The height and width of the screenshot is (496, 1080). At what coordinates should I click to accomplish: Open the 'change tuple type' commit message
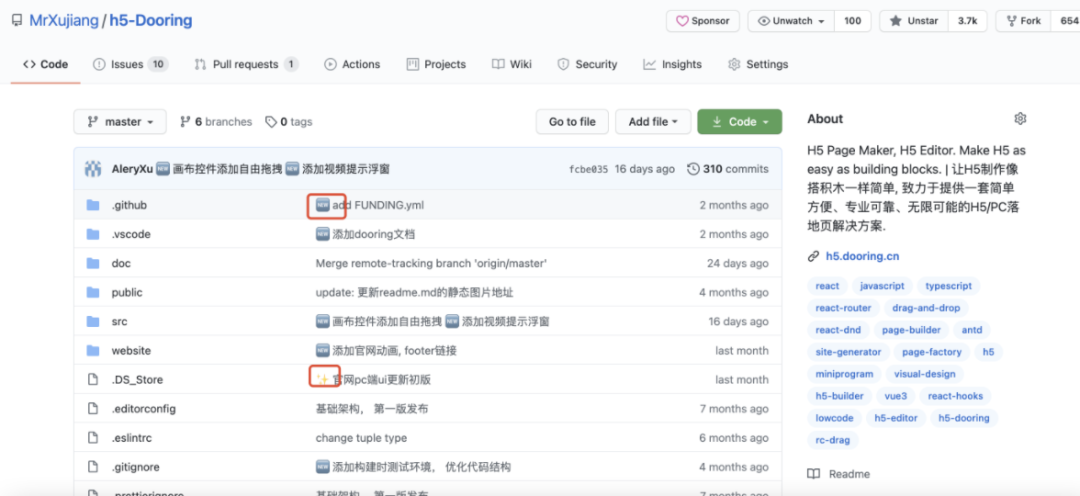pos(361,437)
